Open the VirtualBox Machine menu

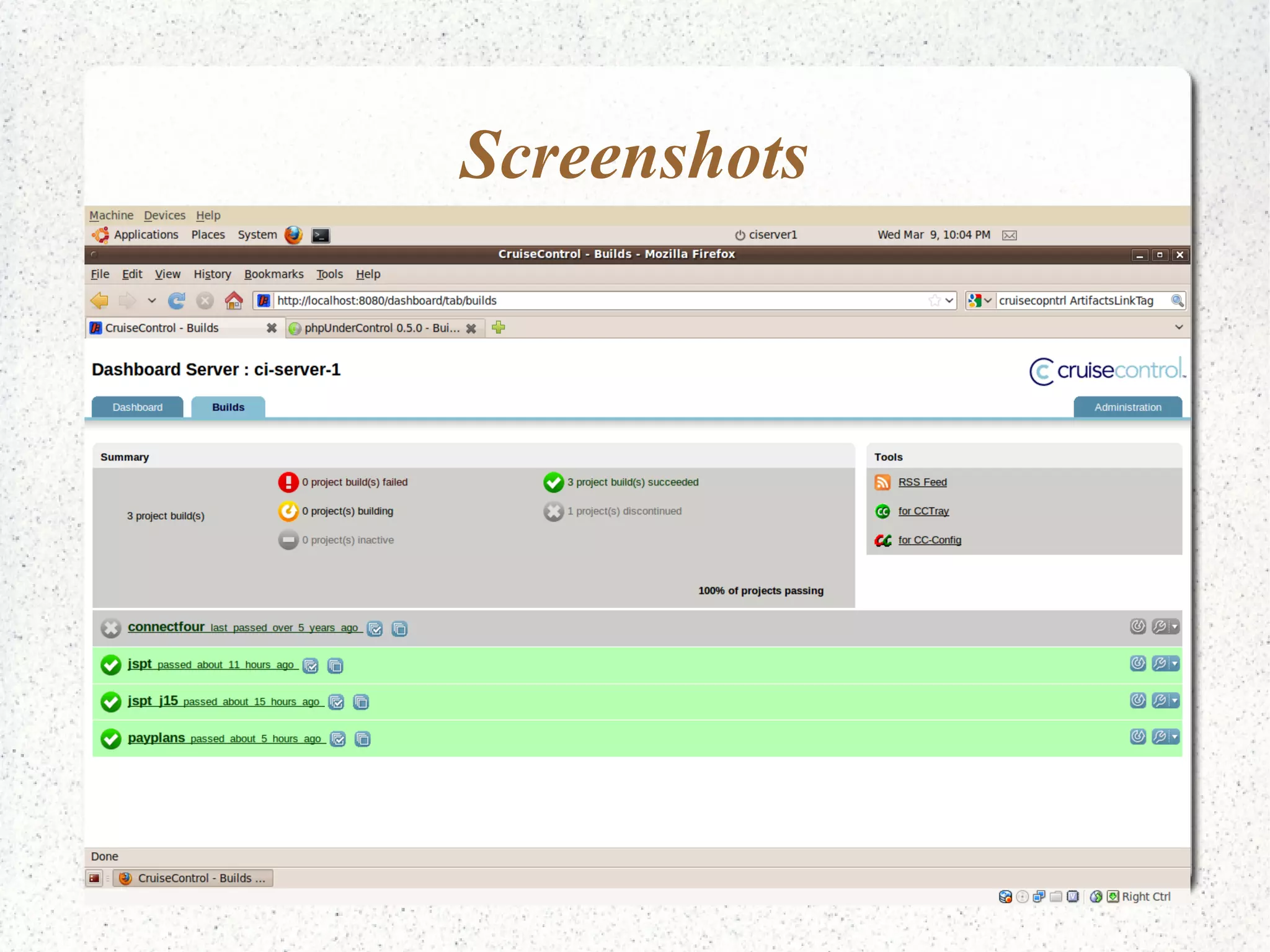[x=111, y=215]
